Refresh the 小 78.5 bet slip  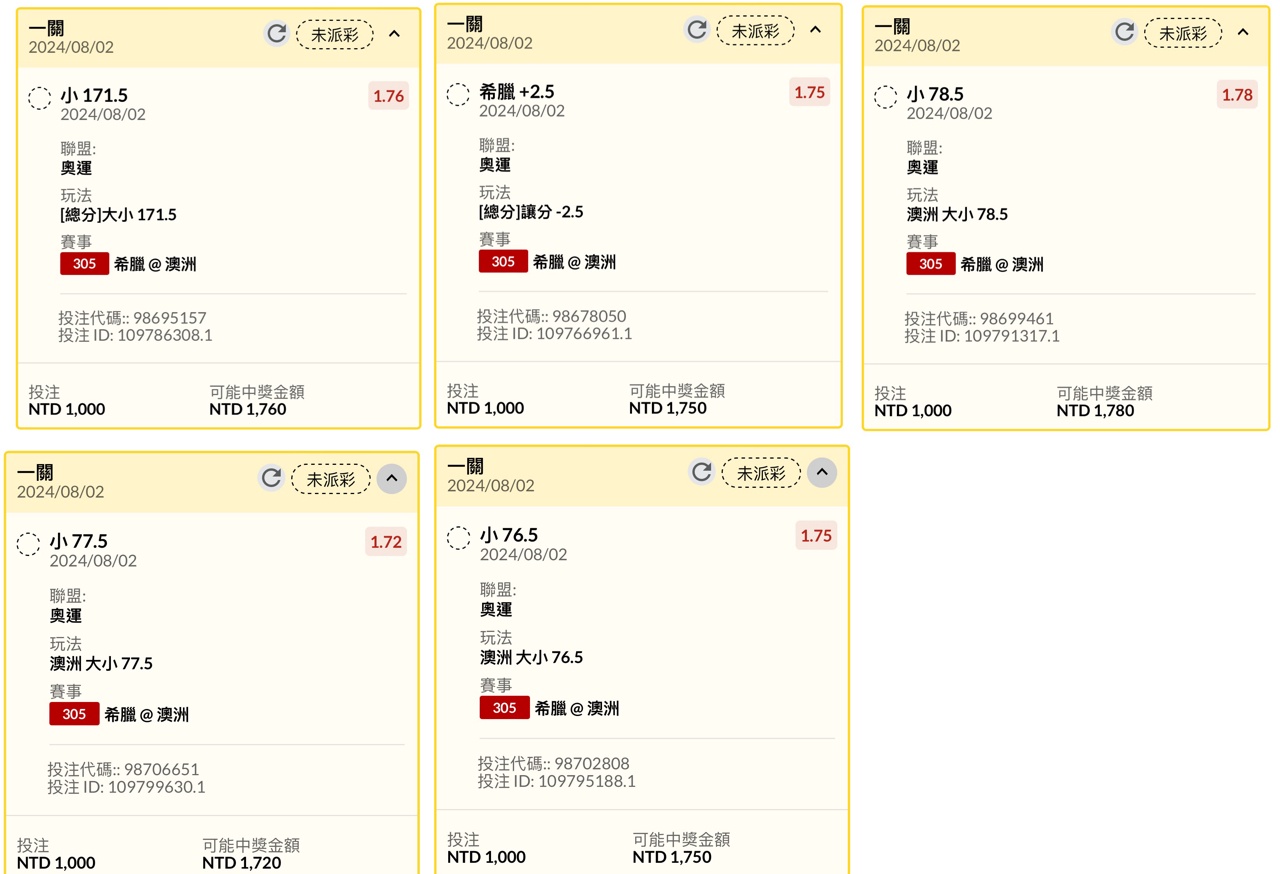(x=1124, y=32)
